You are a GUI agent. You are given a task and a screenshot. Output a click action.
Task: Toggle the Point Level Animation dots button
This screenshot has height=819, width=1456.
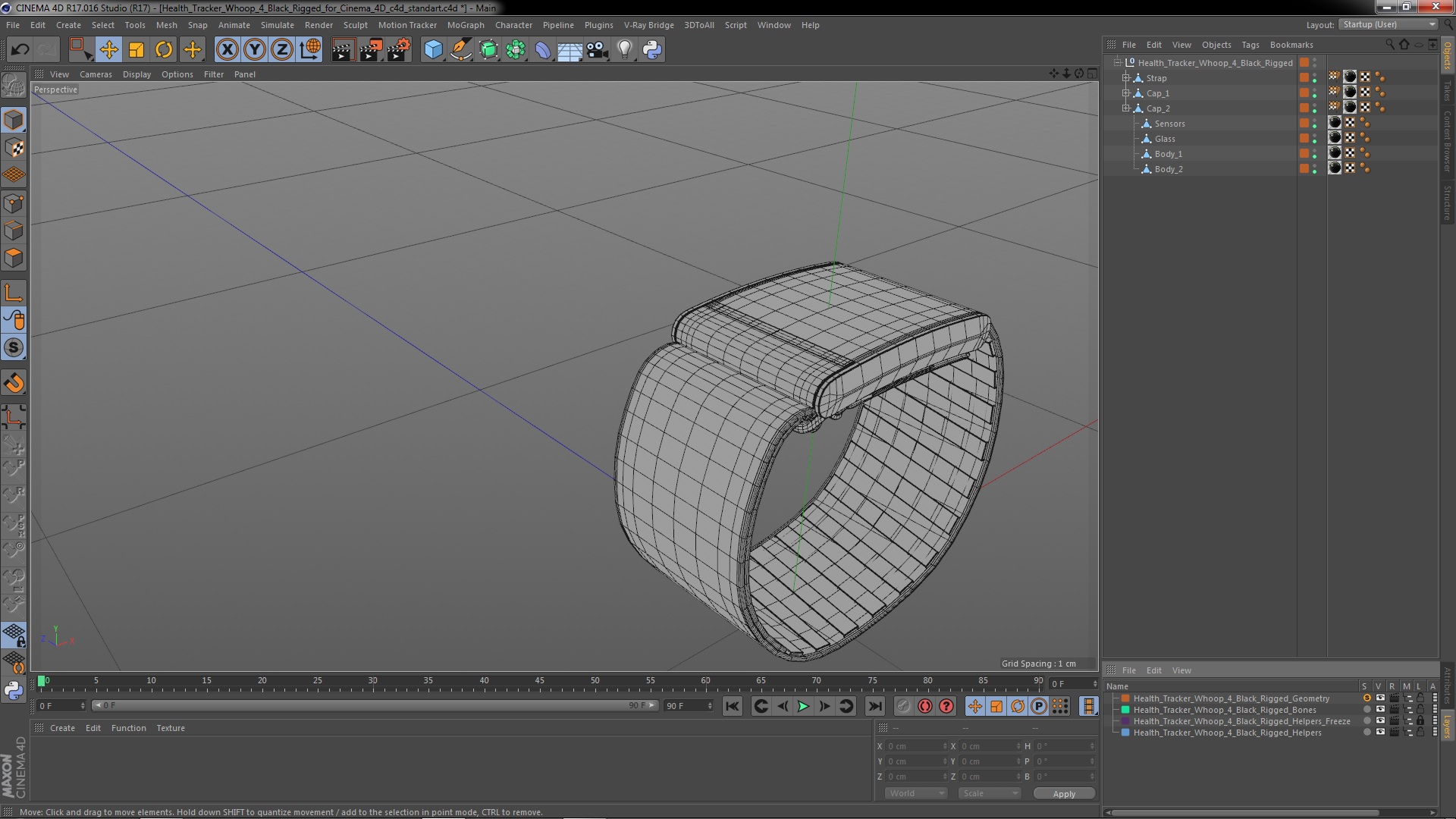point(1060,706)
